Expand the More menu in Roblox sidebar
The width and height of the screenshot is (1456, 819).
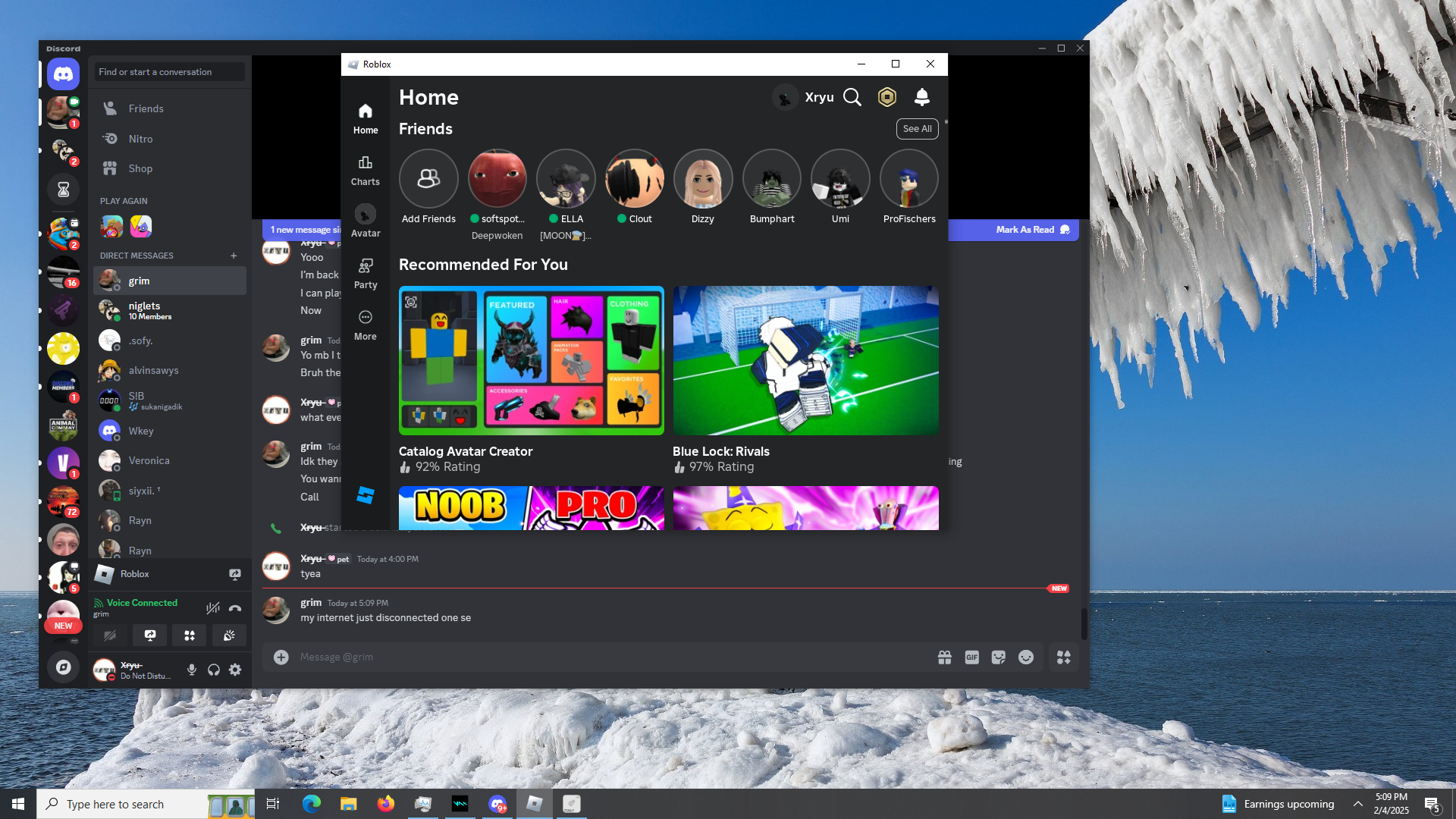tap(365, 325)
